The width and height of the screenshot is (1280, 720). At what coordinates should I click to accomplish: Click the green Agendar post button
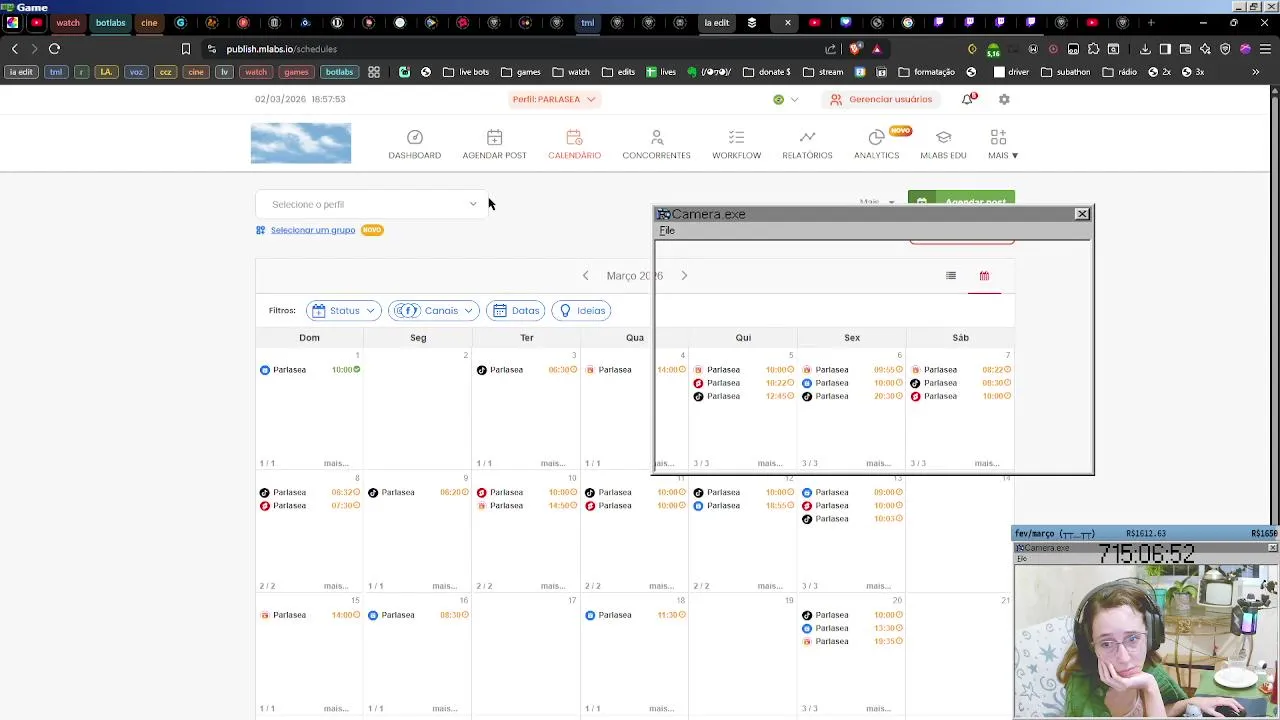click(x=961, y=200)
